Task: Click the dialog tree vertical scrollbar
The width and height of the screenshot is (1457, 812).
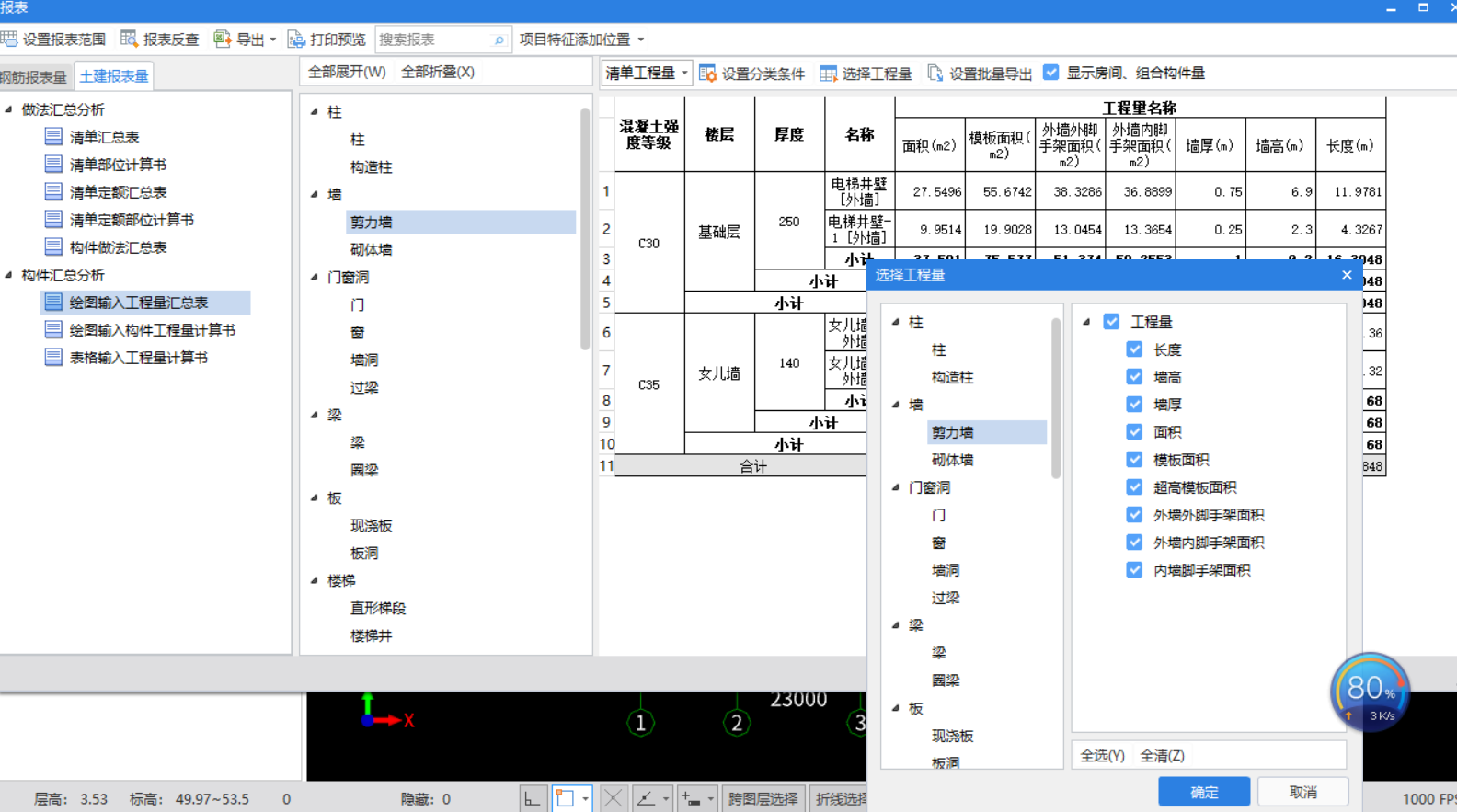Action: click(1056, 398)
